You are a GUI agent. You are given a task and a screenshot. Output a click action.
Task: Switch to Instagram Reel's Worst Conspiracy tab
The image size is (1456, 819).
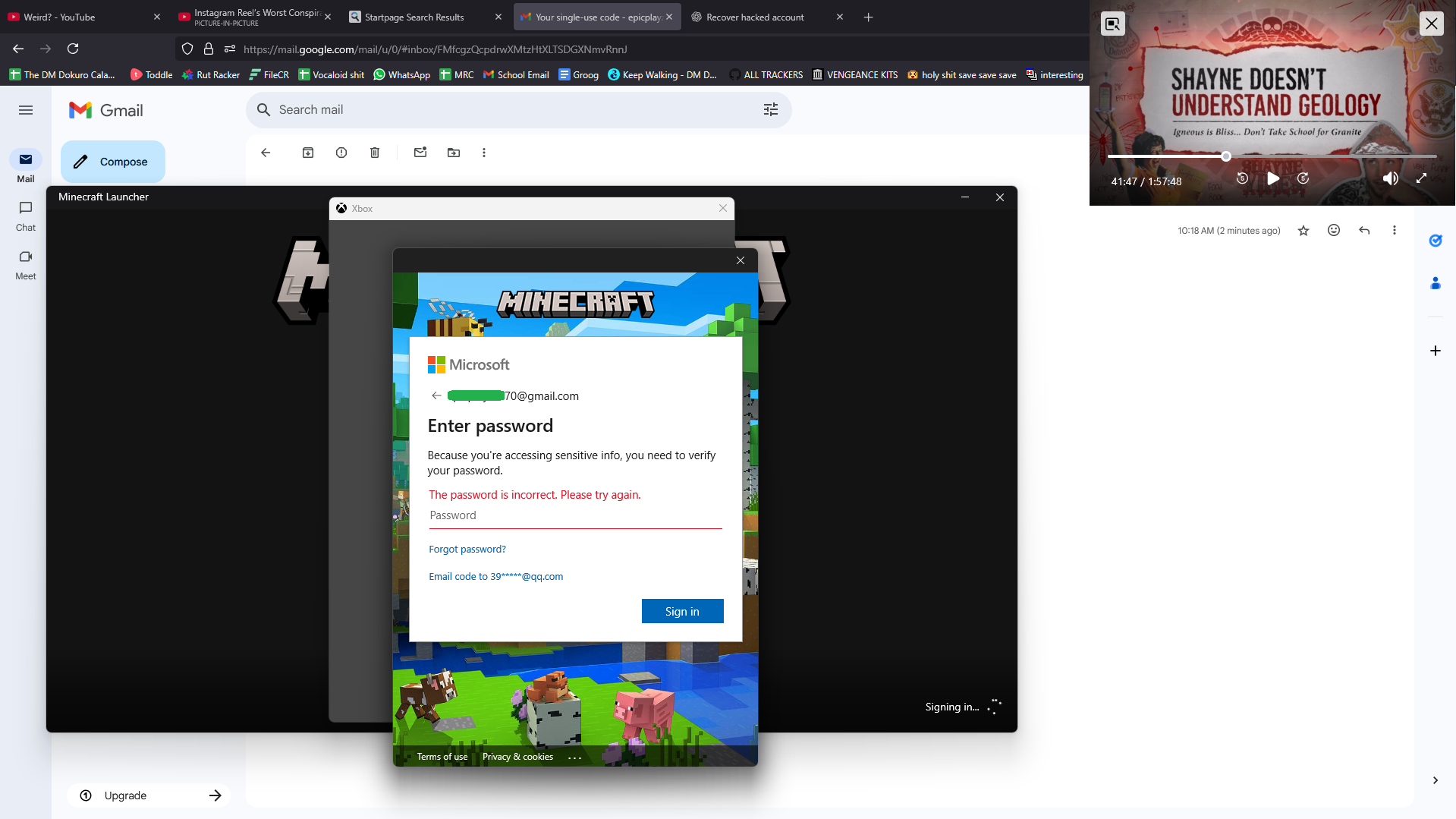coord(256,17)
